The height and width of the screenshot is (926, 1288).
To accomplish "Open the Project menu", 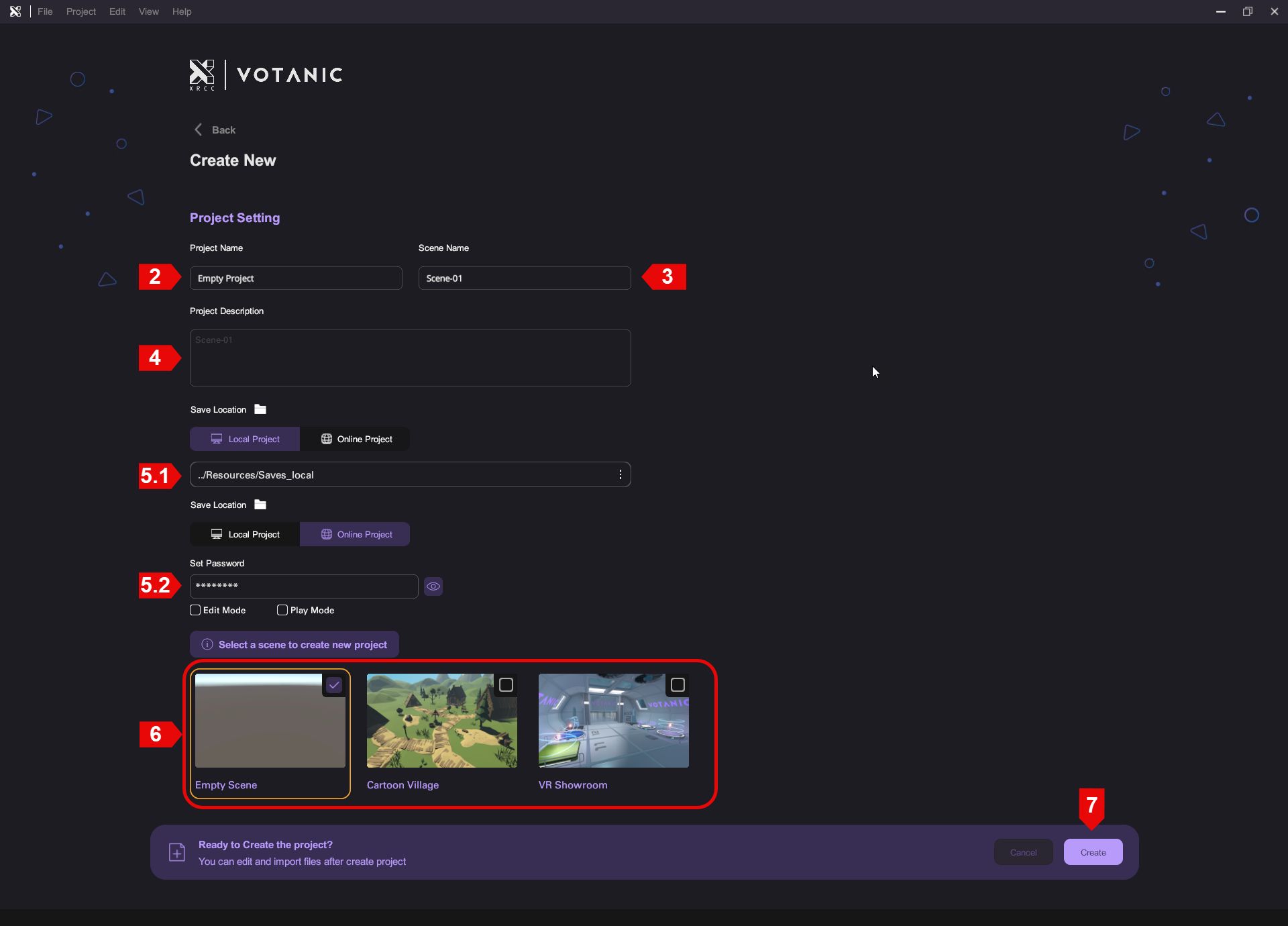I will (x=80, y=11).
